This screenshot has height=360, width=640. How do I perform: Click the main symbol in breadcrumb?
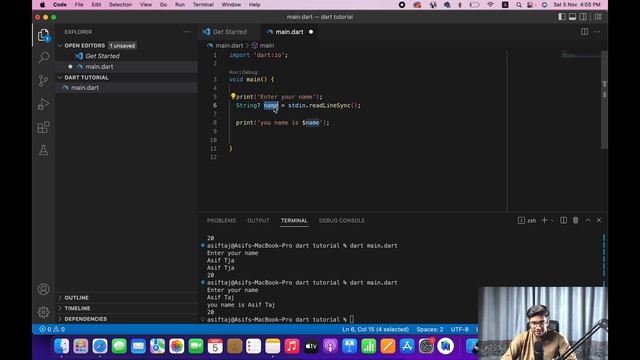click(267, 45)
